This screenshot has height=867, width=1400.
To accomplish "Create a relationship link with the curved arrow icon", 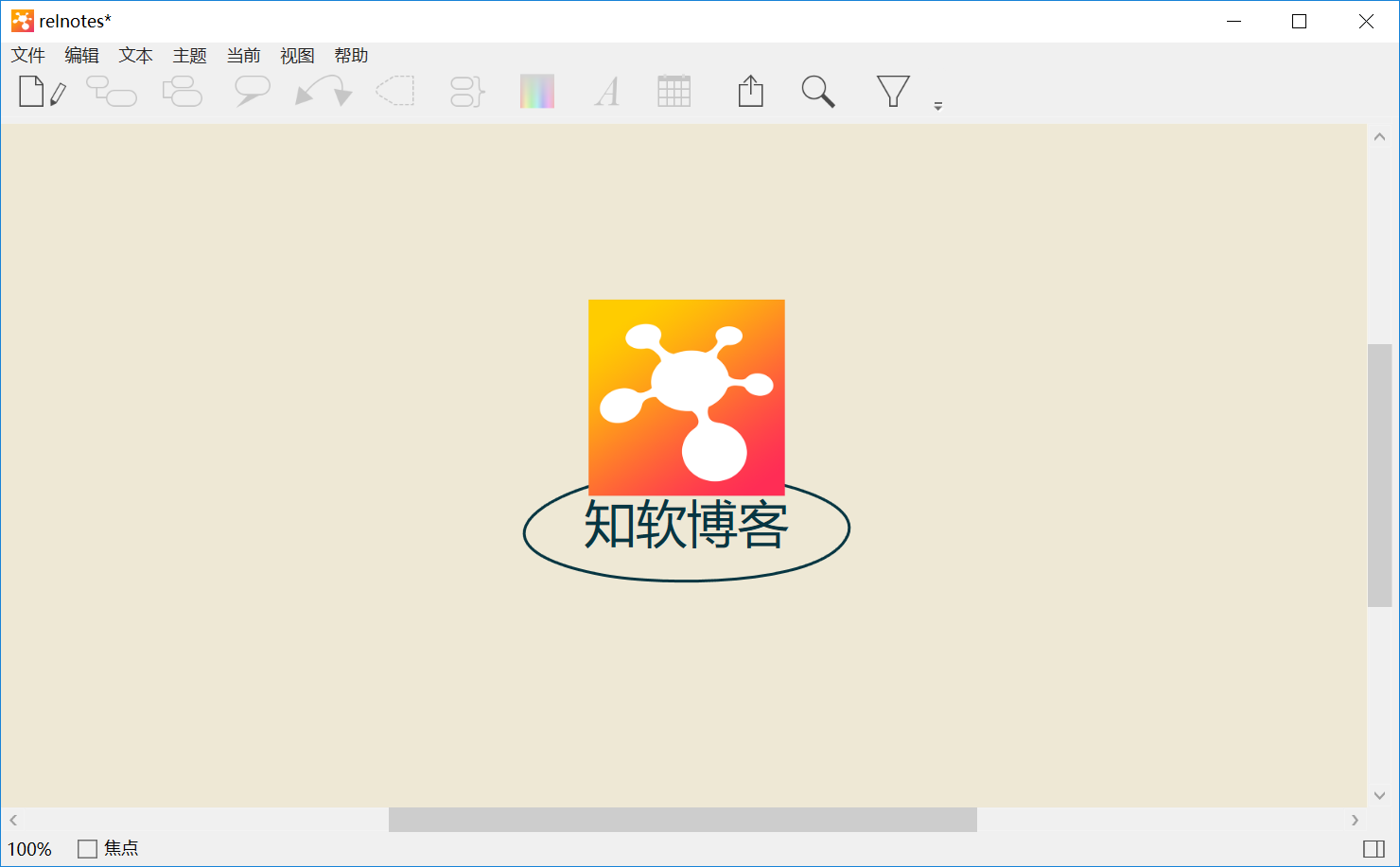I will pos(324,92).
